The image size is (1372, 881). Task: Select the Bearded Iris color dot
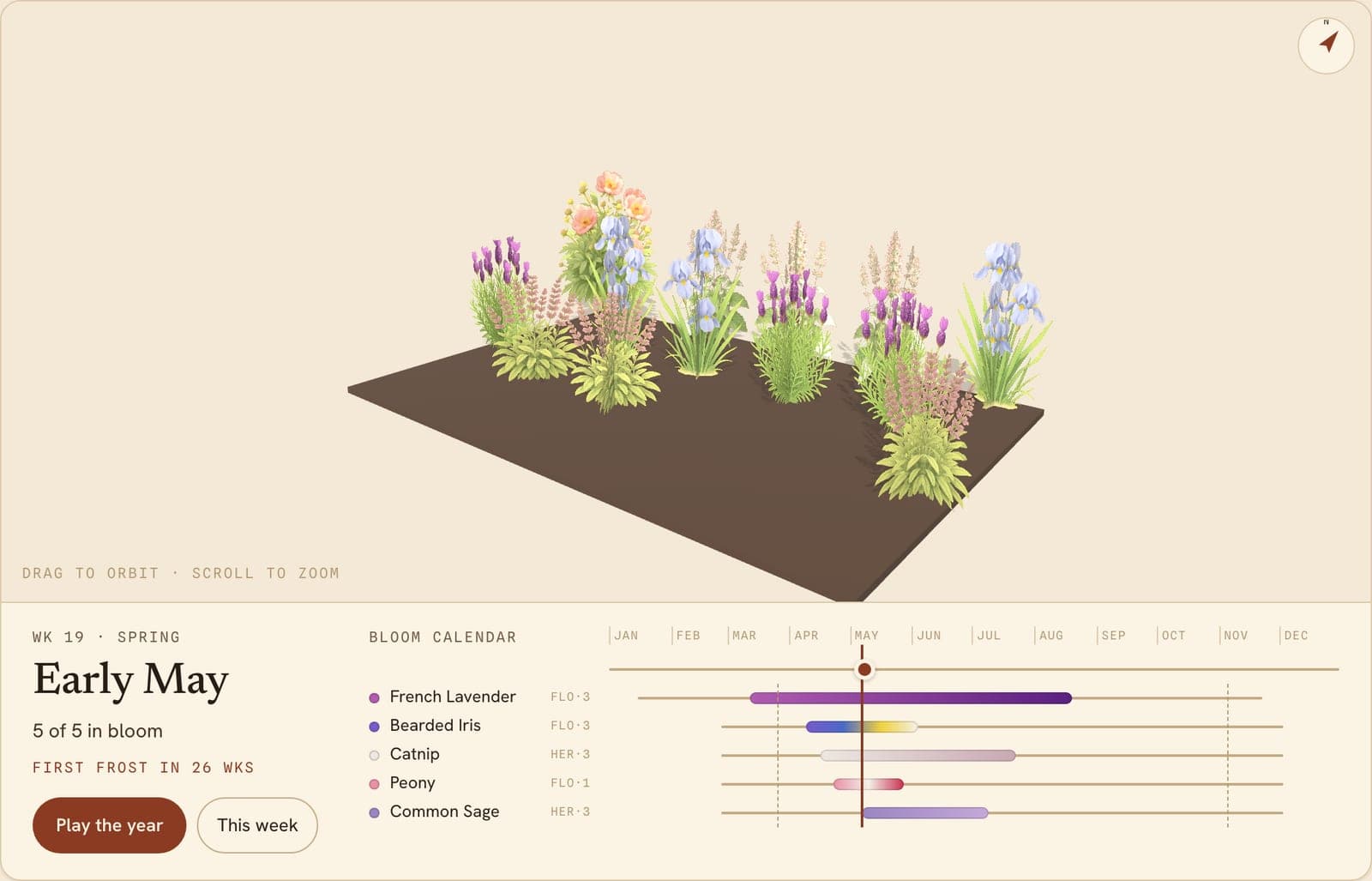click(x=374, y=727)
